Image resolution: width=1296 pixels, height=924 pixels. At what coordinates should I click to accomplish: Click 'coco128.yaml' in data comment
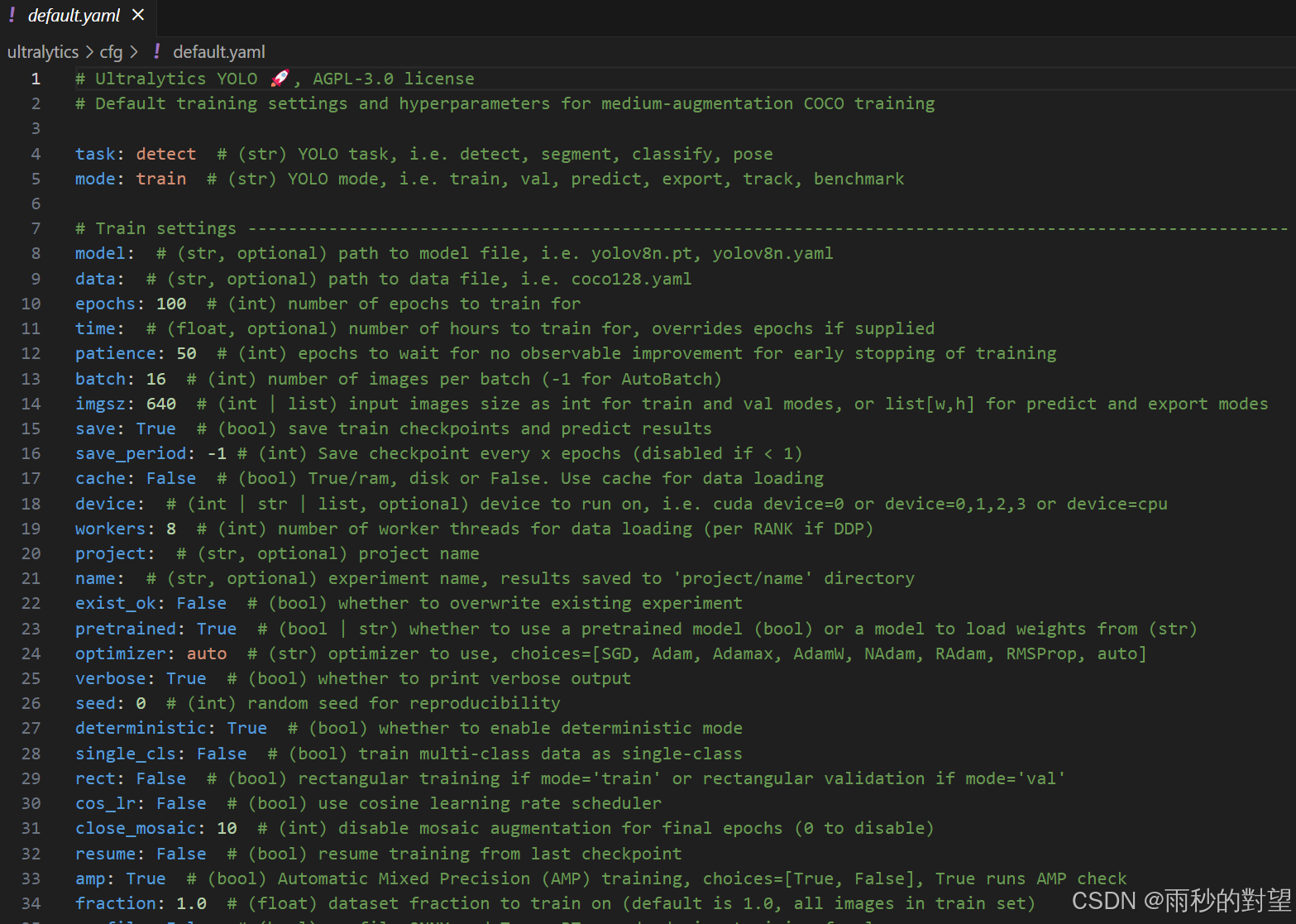click(631, 279)
